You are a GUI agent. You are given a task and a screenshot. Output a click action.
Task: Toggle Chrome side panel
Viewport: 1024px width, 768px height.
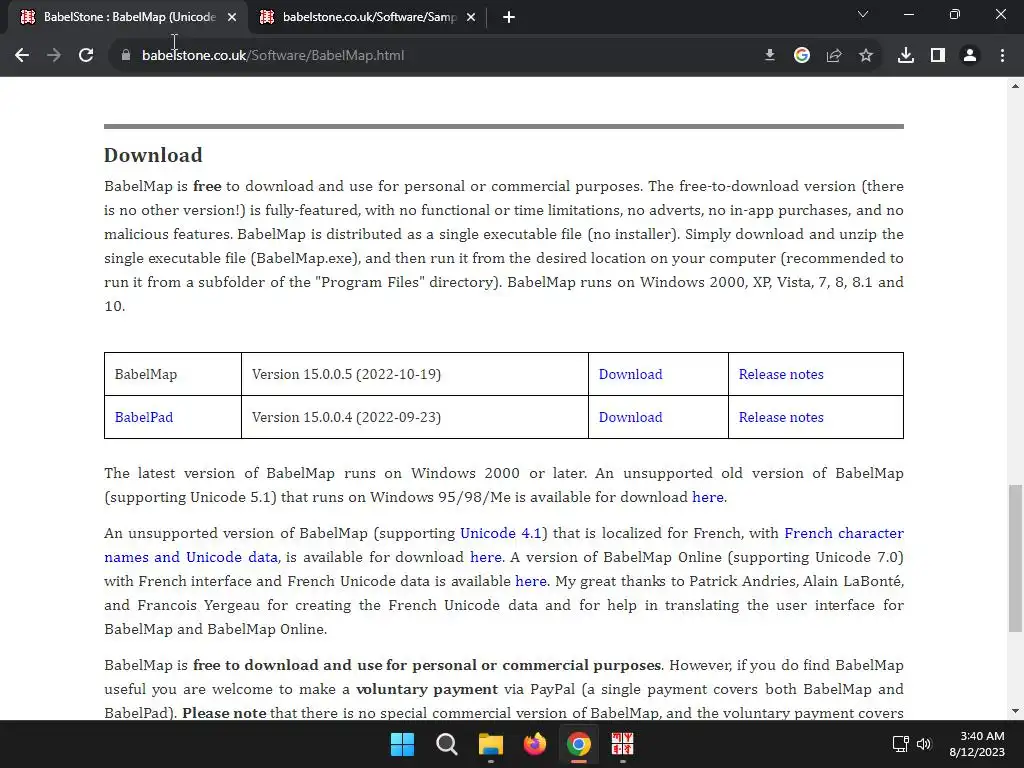[x=938, y=56]
